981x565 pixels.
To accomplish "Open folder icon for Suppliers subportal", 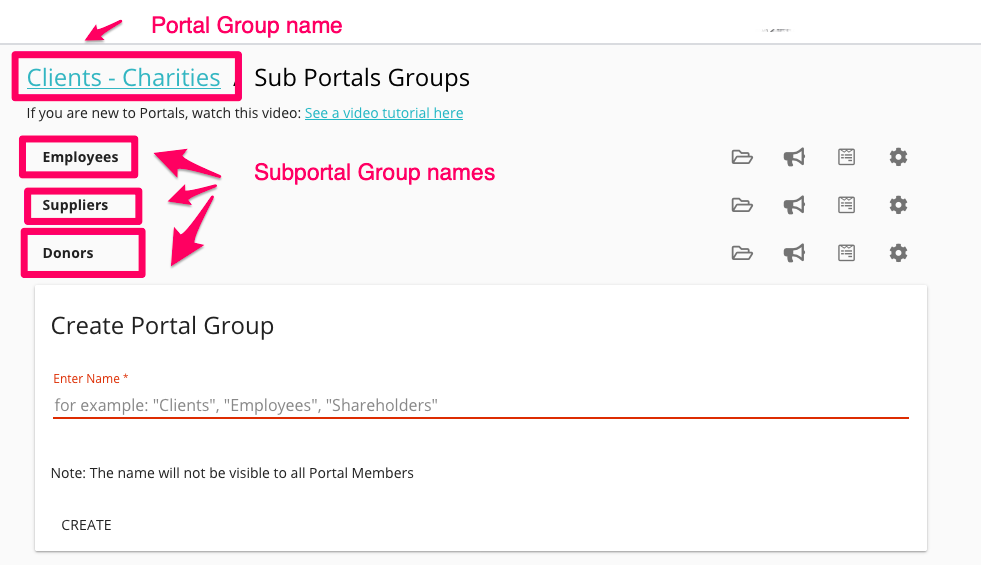I will (x=742, y=205).
